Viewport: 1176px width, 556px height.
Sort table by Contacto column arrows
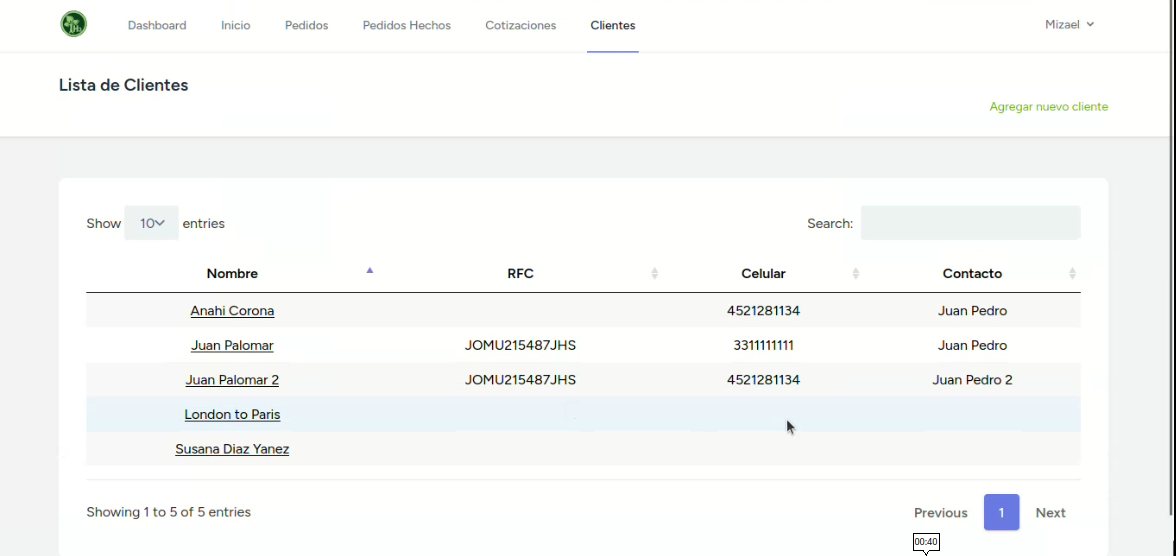point(1072,274)
